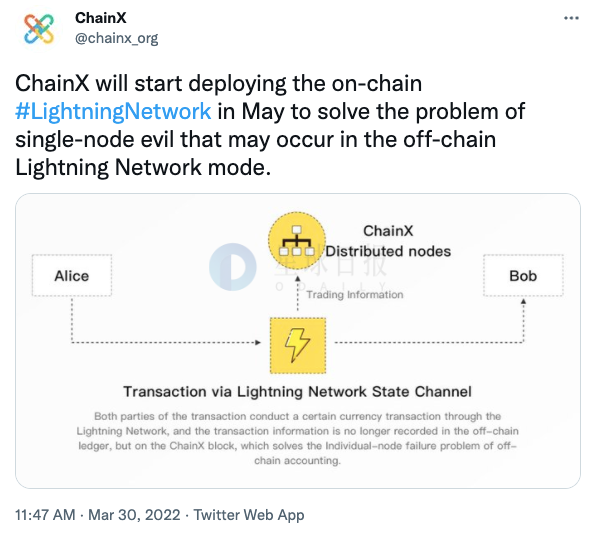Image resolution: width=596 pixels, height=534 pixels.
Task: Open the ChainX profile avatar
Action: pyautogui.click(x=39, y=29)
